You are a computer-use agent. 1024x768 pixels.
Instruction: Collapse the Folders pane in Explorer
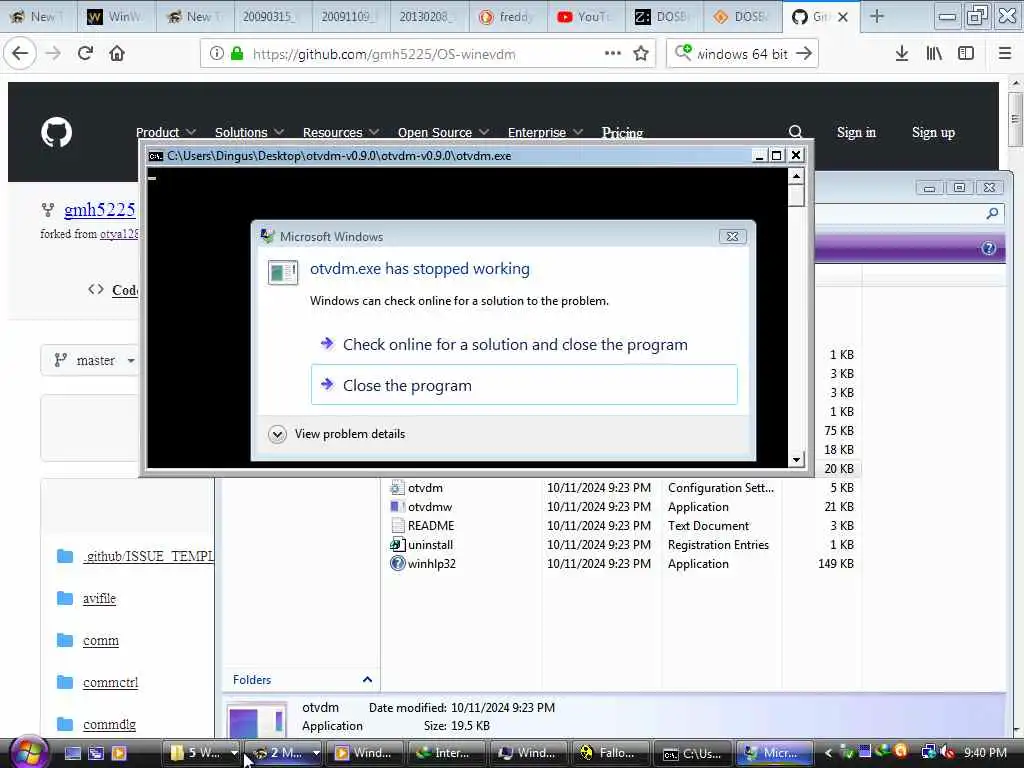pos(367,680)
